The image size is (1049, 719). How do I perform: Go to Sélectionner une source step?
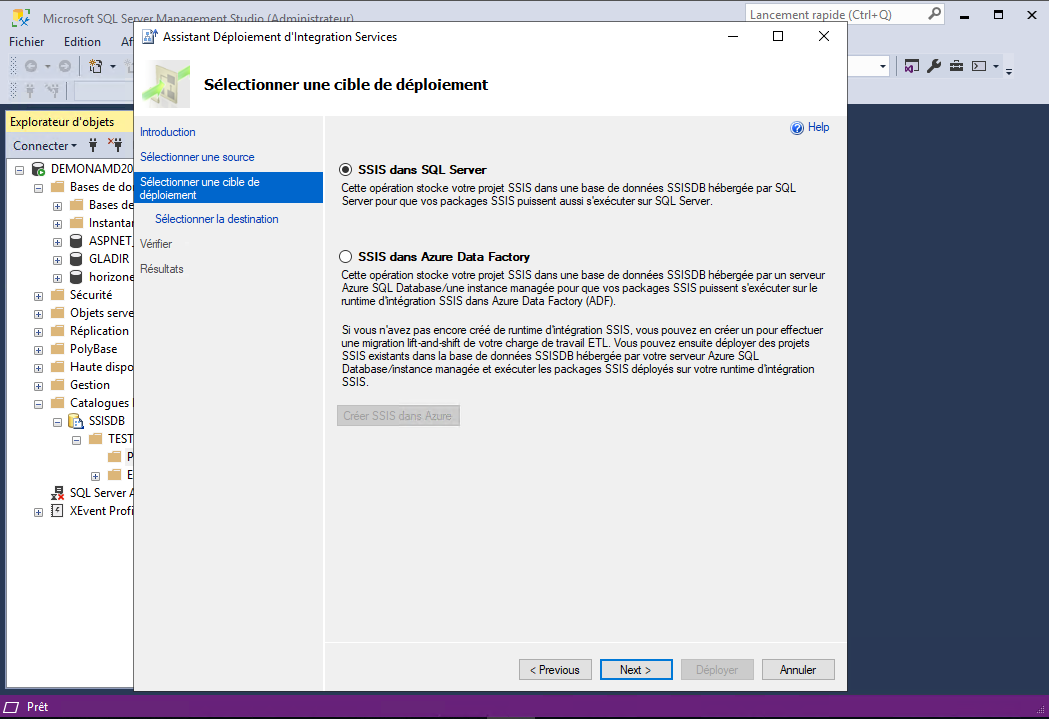[x=197, y=157]
